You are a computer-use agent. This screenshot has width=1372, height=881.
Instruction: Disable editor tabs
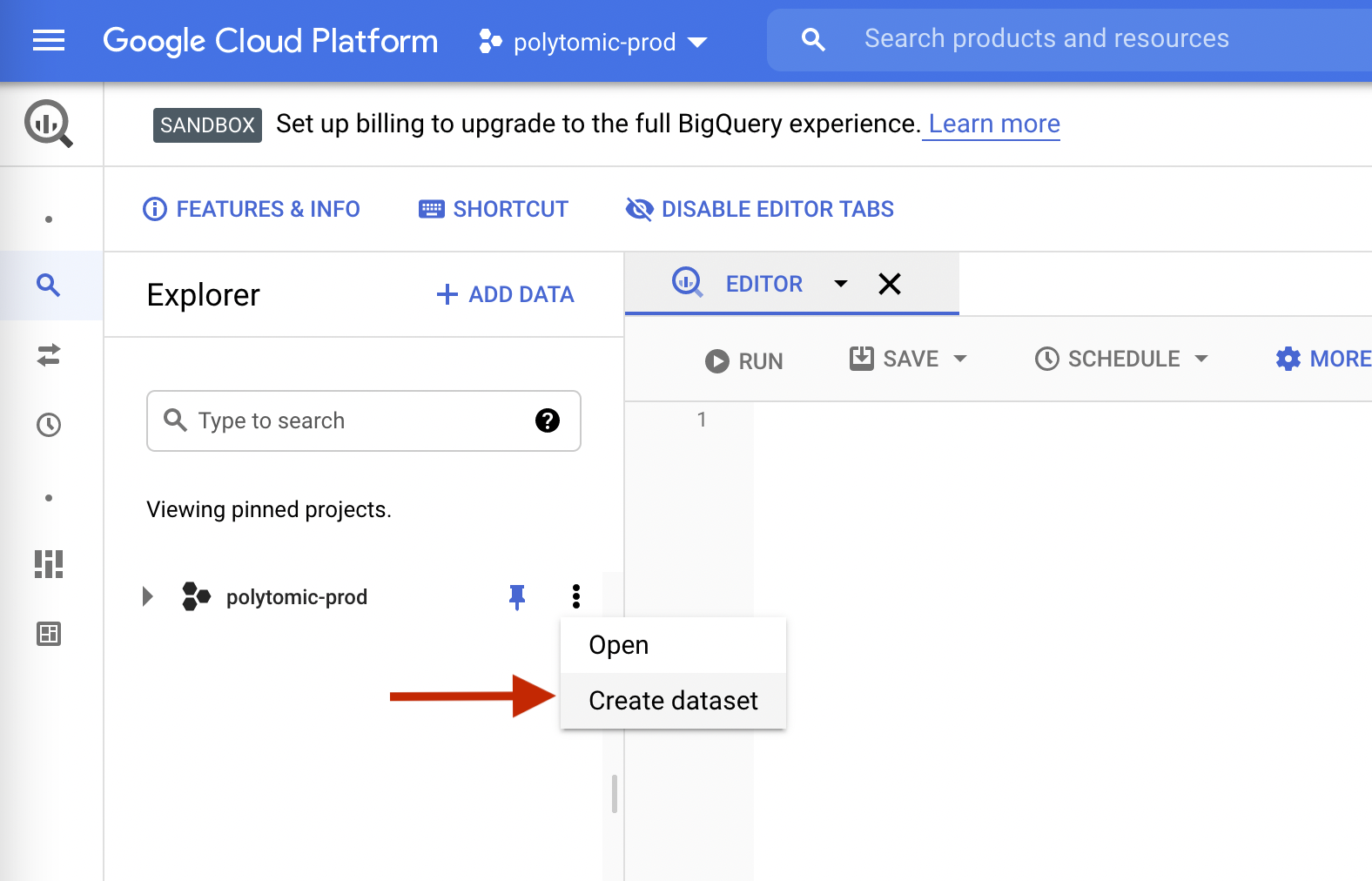click(760, 209)
